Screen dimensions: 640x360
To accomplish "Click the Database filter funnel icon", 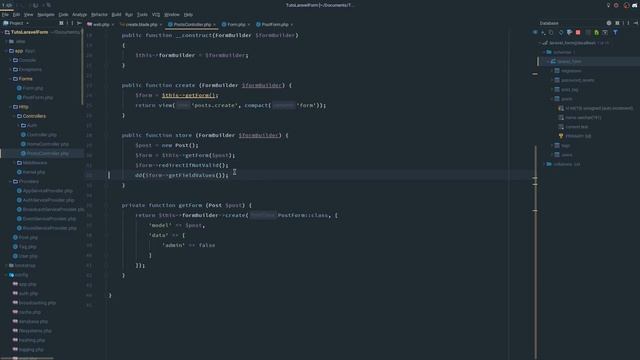I will [x=615, y=32].
